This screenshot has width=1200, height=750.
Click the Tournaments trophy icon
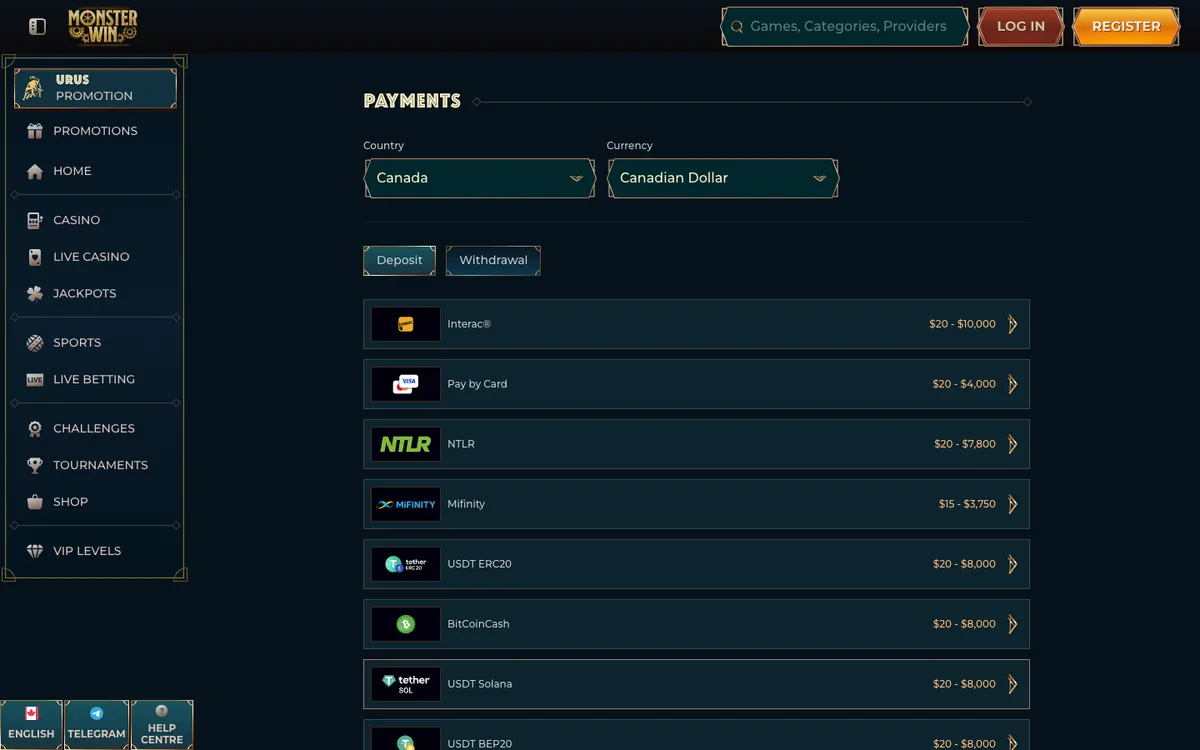click(x=35, y=465)
